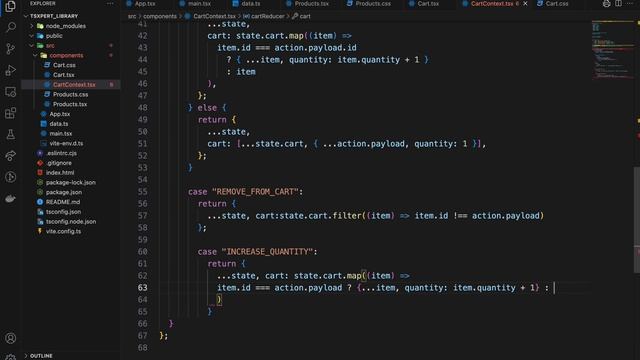Click the editor toolbar icon left of split editor

(x=607, y=3)
